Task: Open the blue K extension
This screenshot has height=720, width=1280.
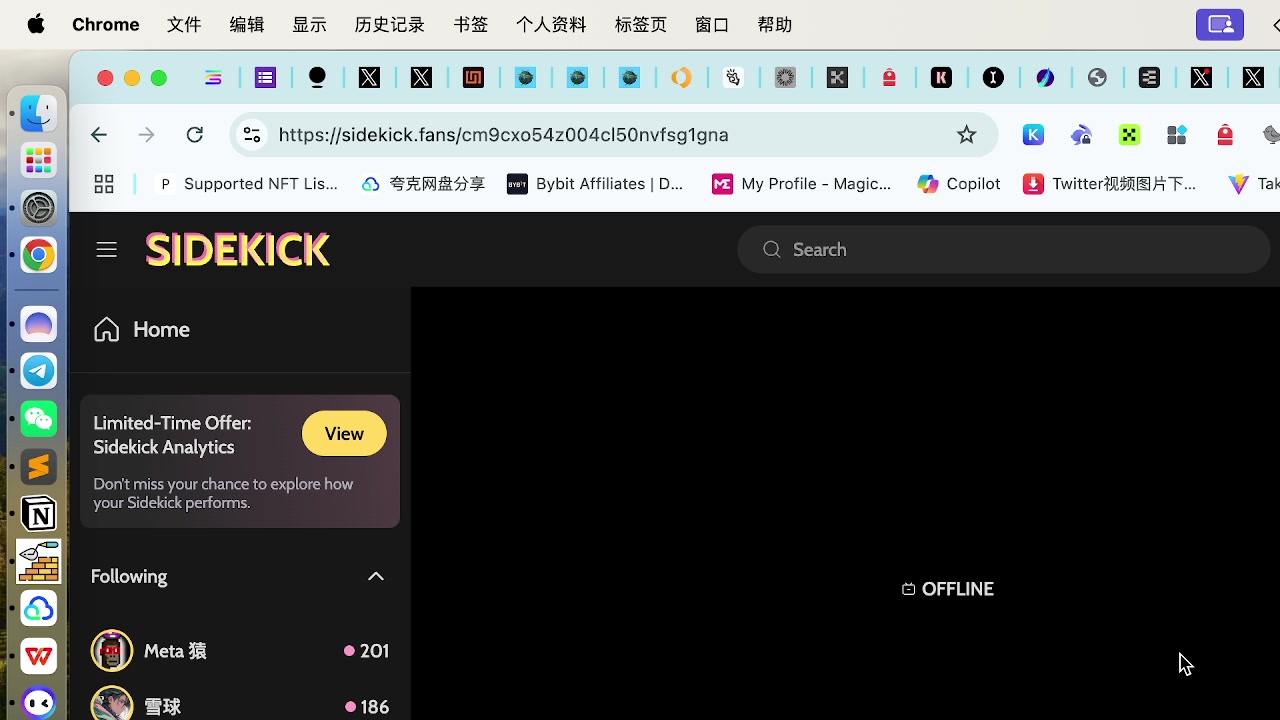Action: click(1033, 135)
